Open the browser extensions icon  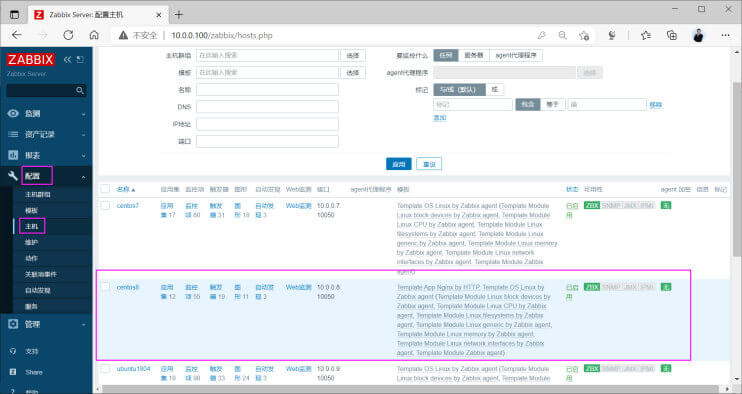tap(612, 35)
